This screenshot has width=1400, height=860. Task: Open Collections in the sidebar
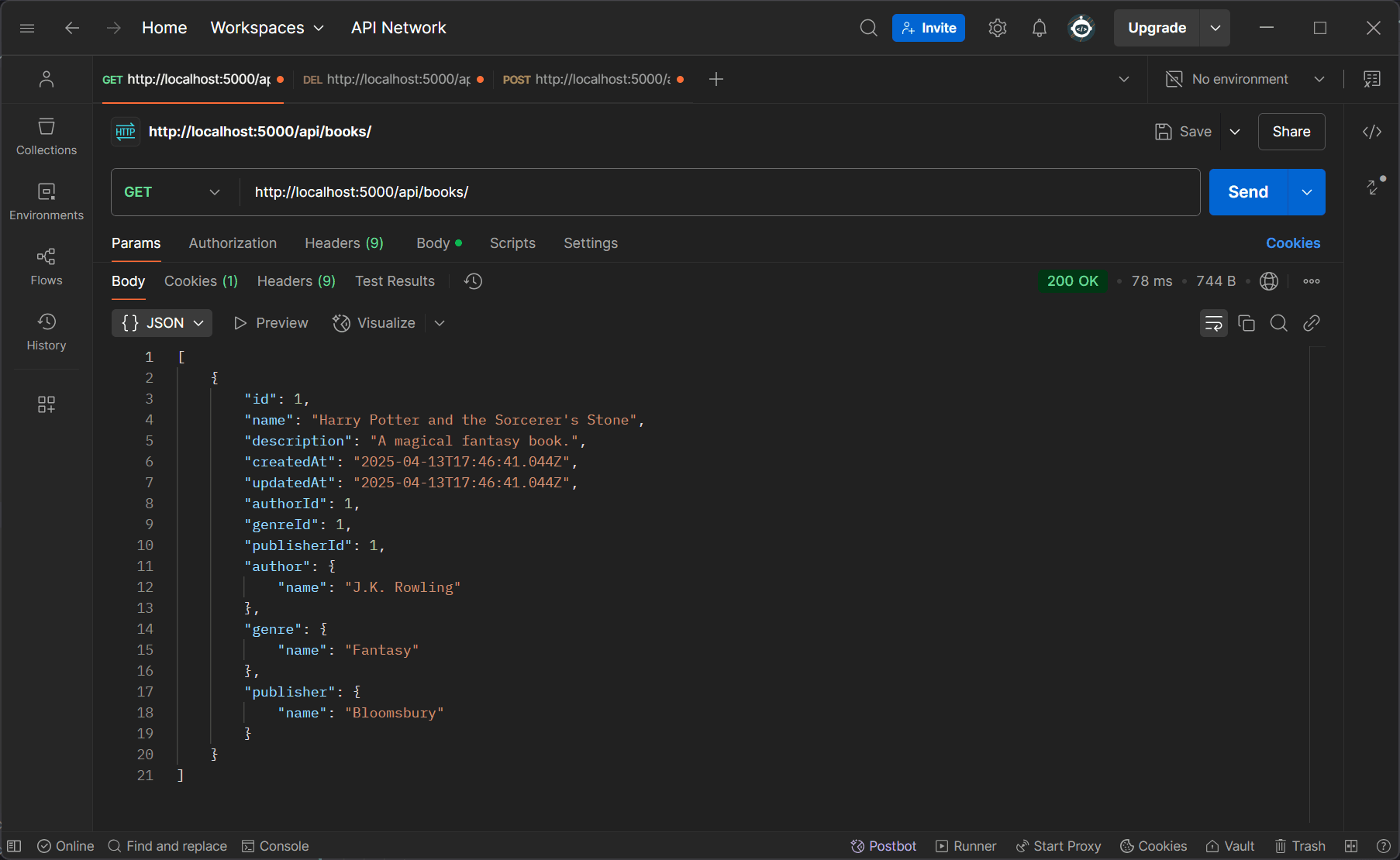pyautogui.click(x=47, y=136)
